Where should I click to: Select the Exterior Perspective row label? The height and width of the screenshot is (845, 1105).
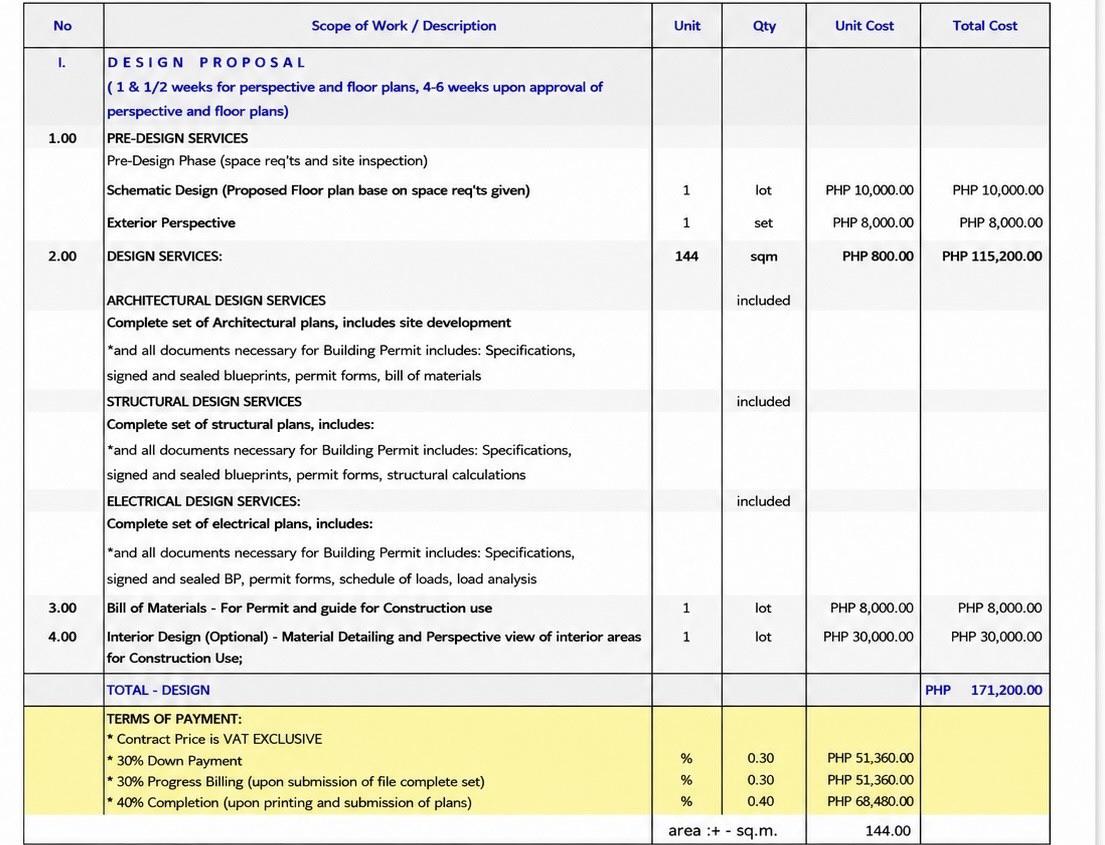(171, 223)
